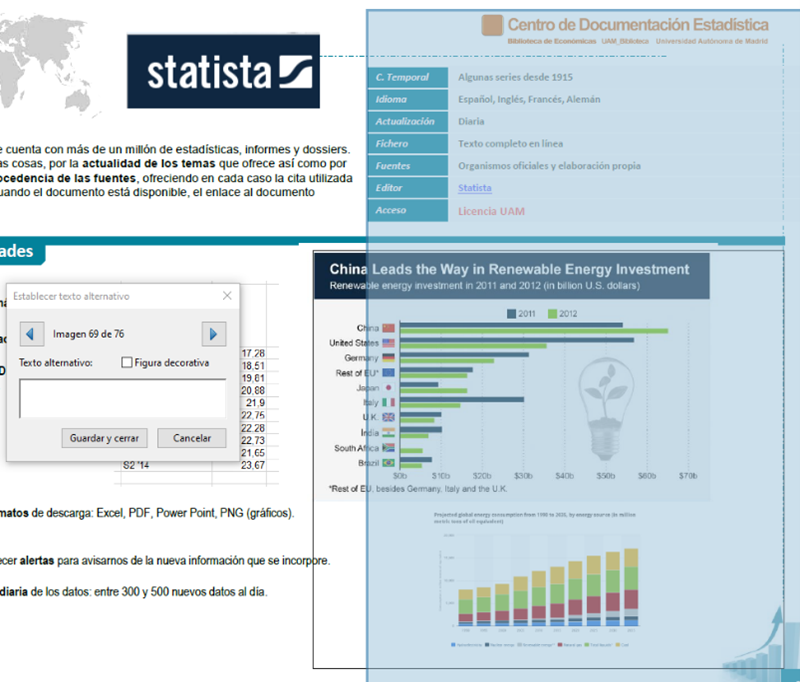Click the Diaria update frequency value
This screenshot has width=800, height=682.
(471, 121)
